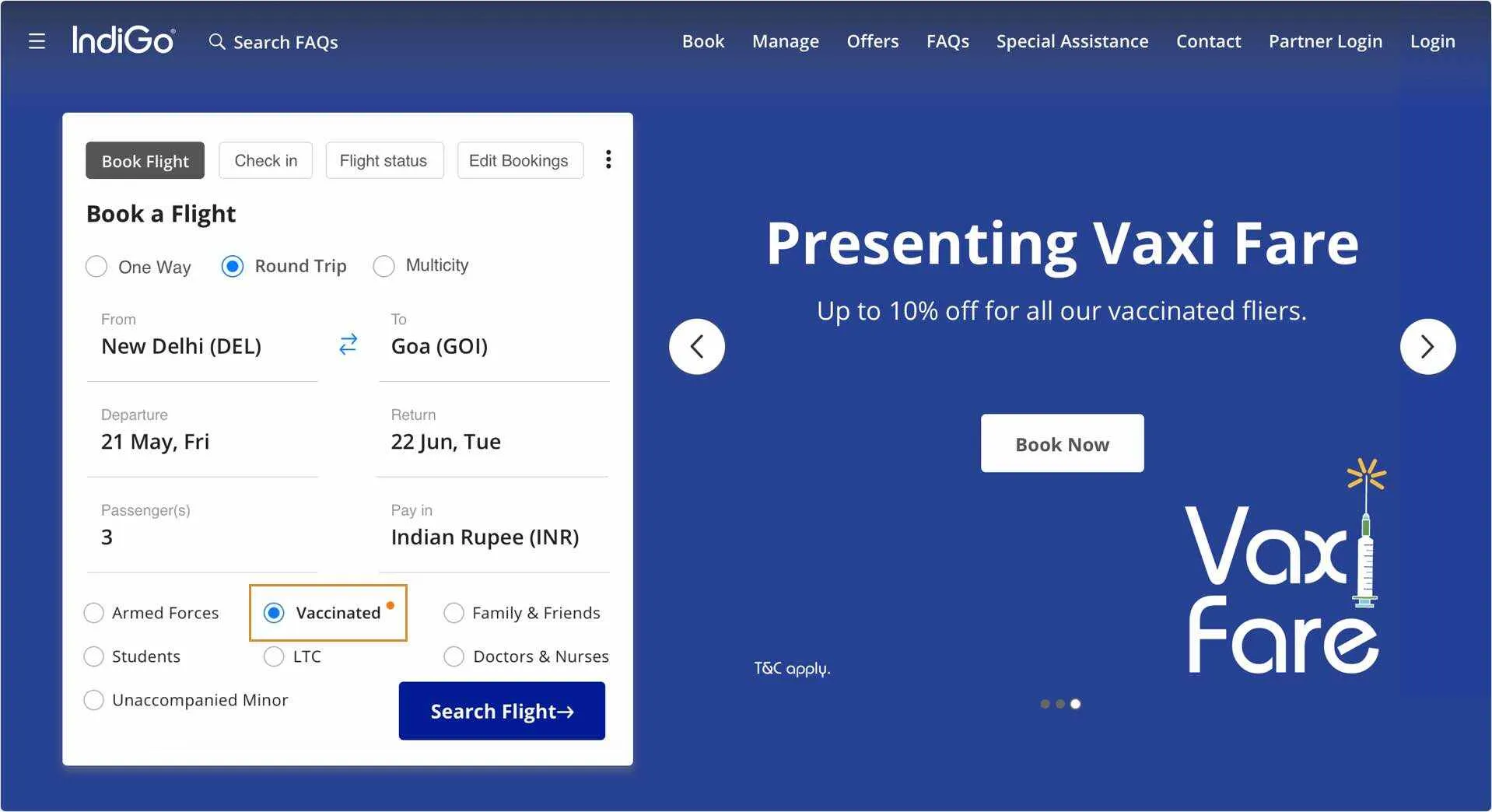Open FAQs in top navigation
1492x812 pixels.
click(947, 41)
